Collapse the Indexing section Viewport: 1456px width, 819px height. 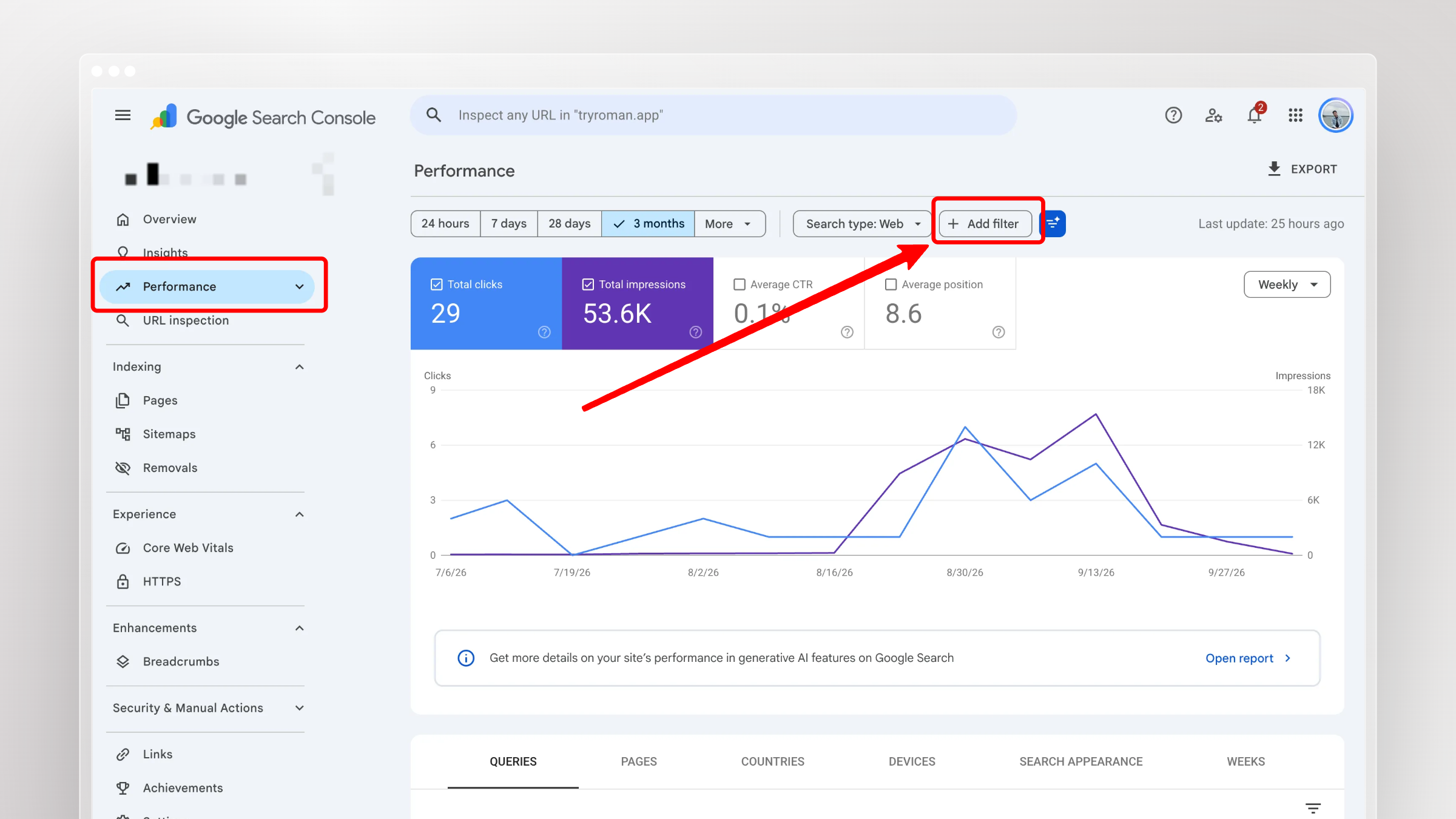[299, 367]
